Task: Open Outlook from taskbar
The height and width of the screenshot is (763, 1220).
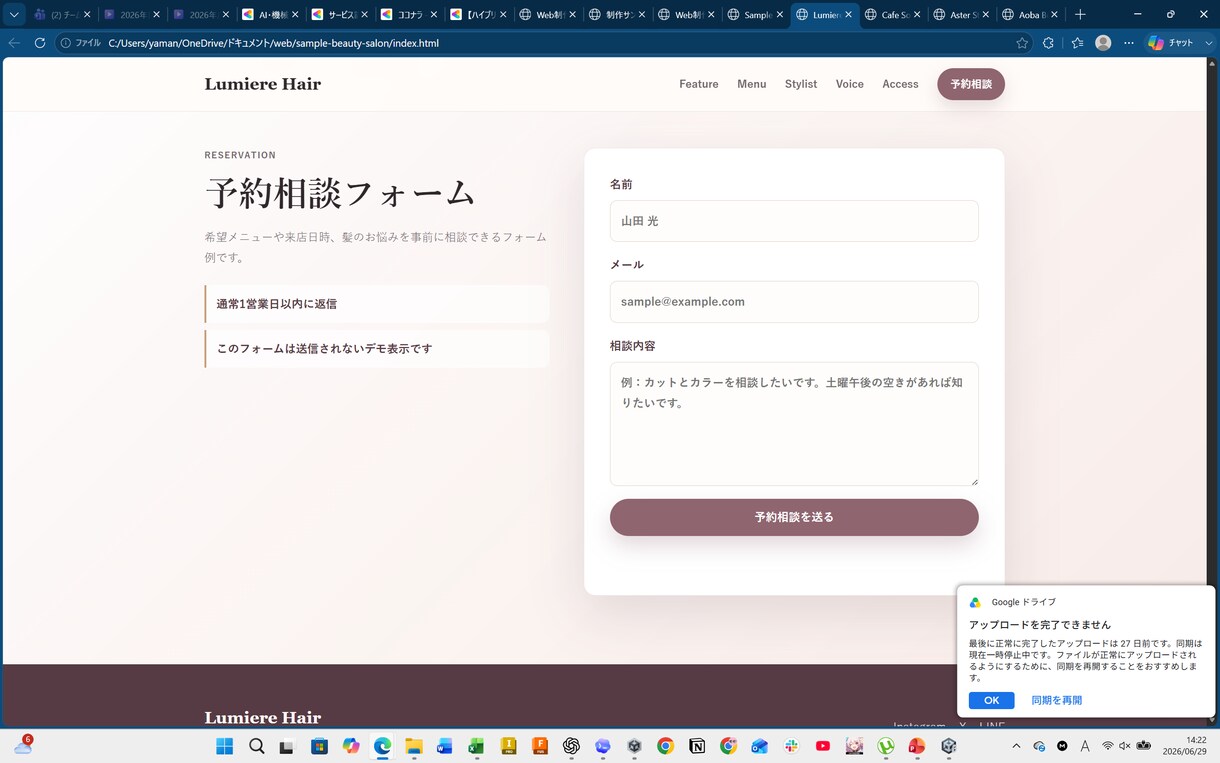Action: tap(760, 746)
